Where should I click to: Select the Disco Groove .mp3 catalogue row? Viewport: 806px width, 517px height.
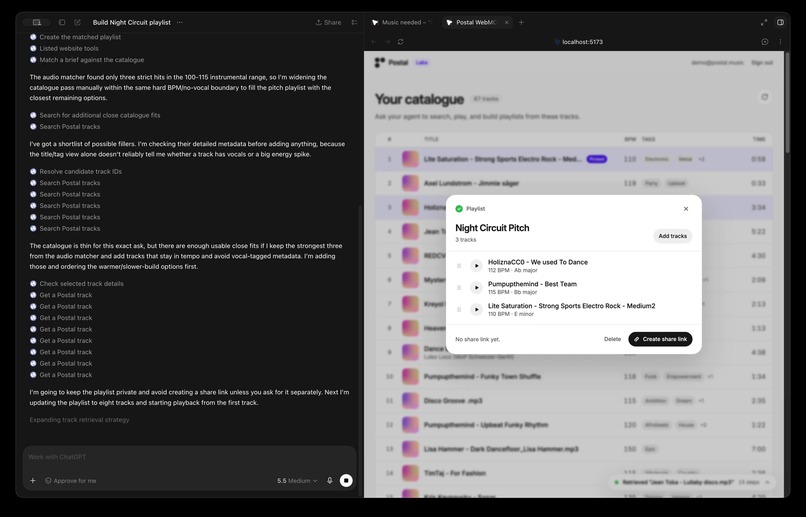point(574,401)
